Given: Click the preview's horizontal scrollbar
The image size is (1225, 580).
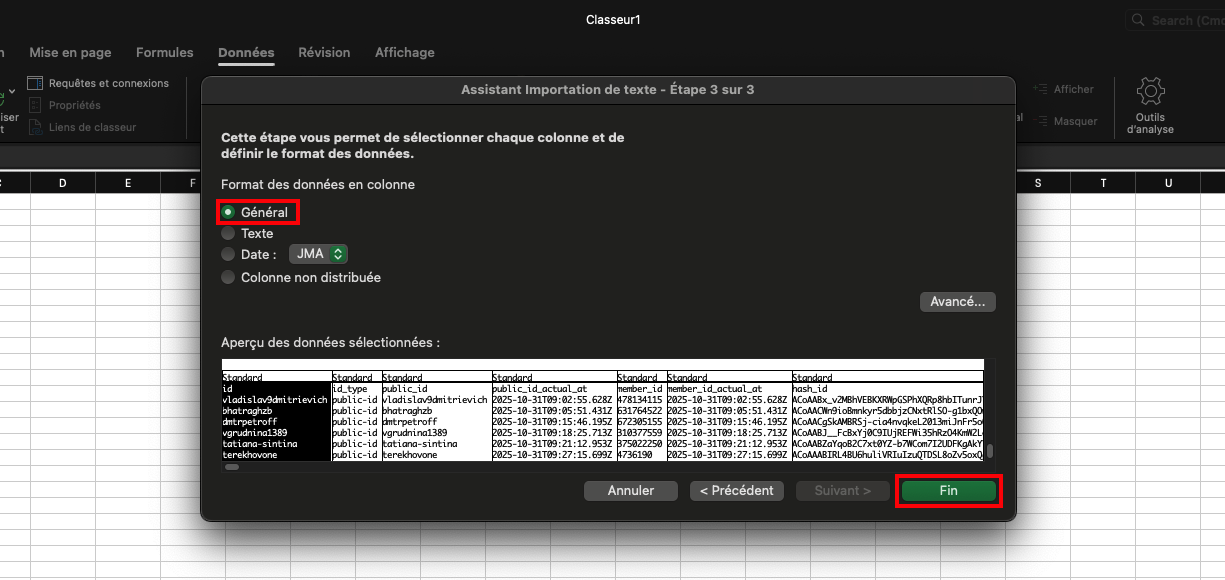Looking at the screenshot, I should click(x=231, y=466).
